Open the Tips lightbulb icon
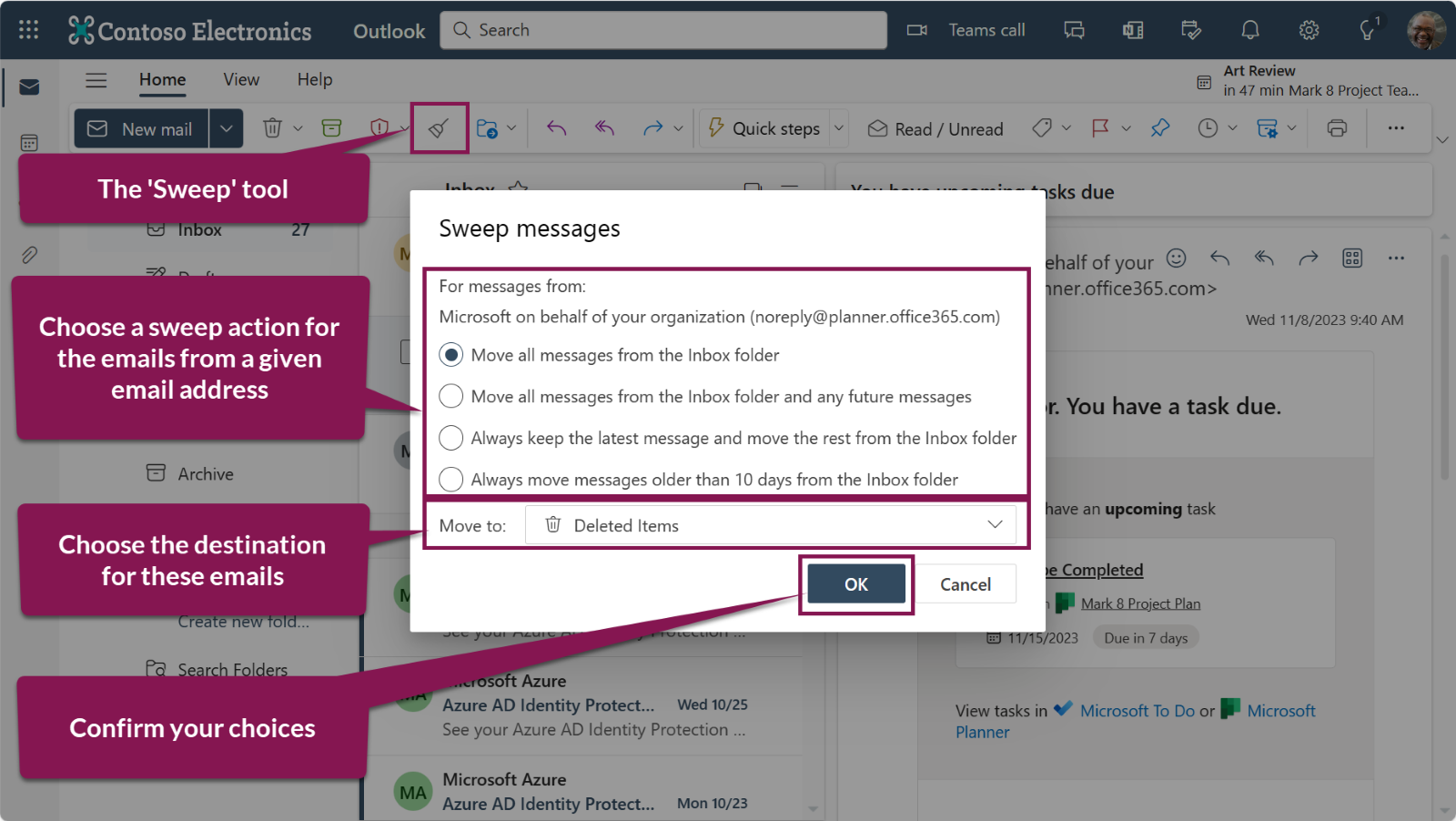Viewport: 1456px width, 821px height. point(1368,30)
